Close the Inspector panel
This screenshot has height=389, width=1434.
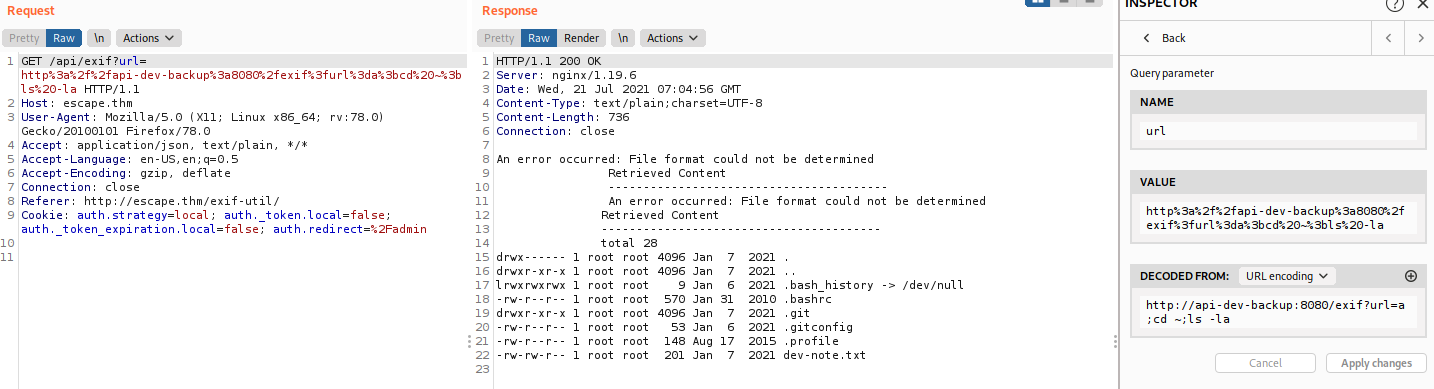point(1423,4)
